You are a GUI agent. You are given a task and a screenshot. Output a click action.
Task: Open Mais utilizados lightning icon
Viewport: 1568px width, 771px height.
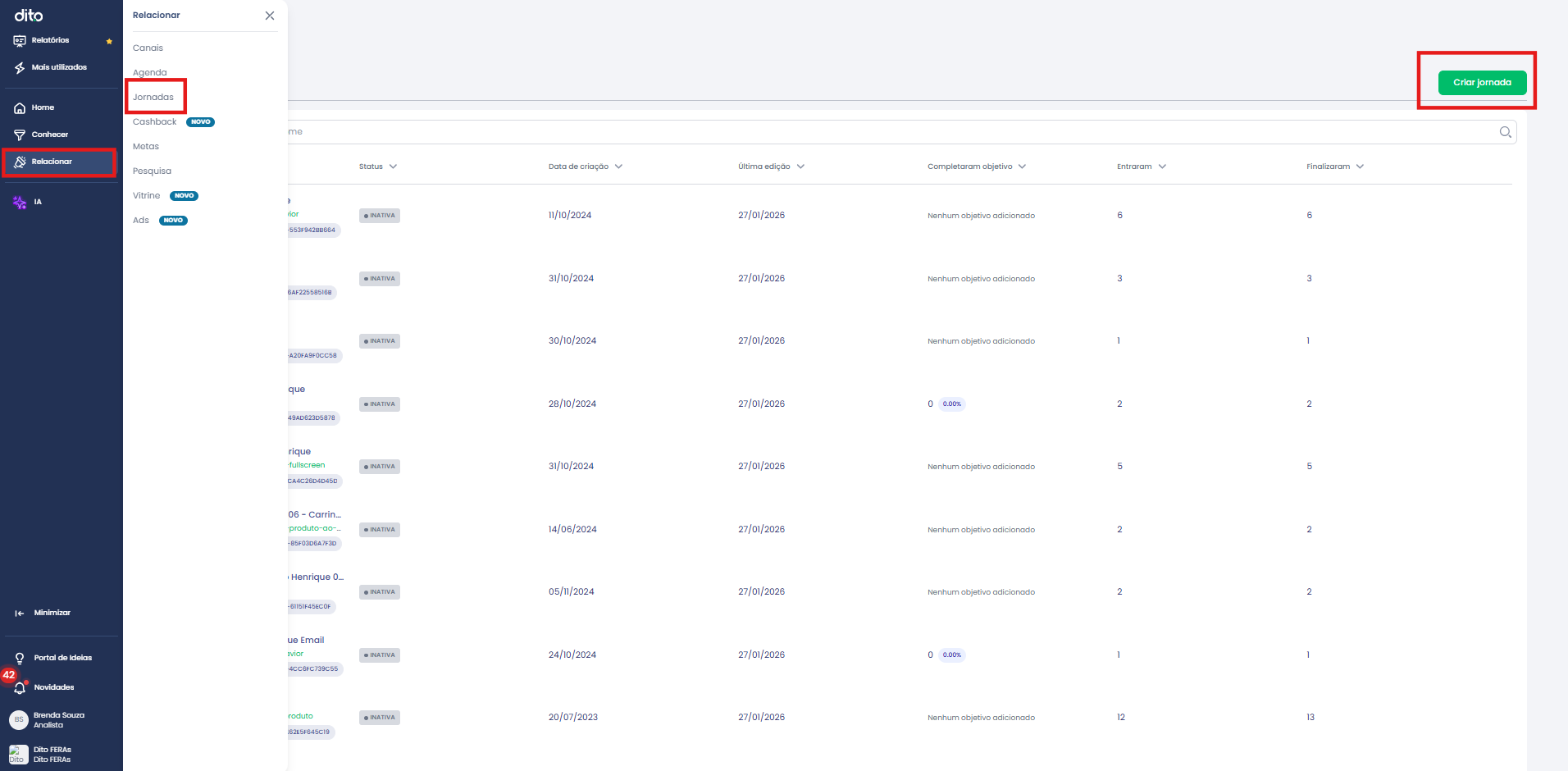[x=20, y=68]
